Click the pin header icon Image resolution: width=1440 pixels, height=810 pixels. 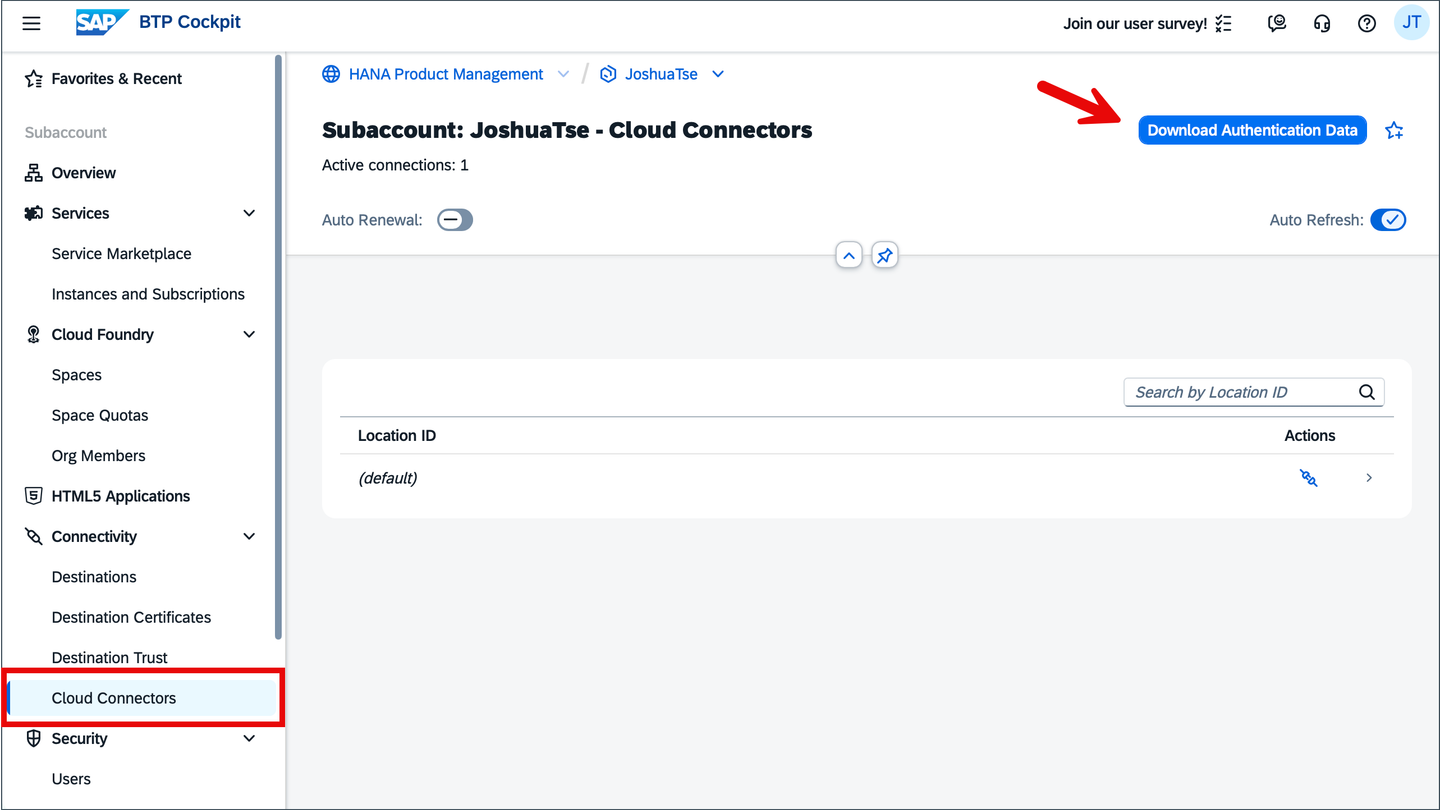pyautogui.click(x=884, y=256)
